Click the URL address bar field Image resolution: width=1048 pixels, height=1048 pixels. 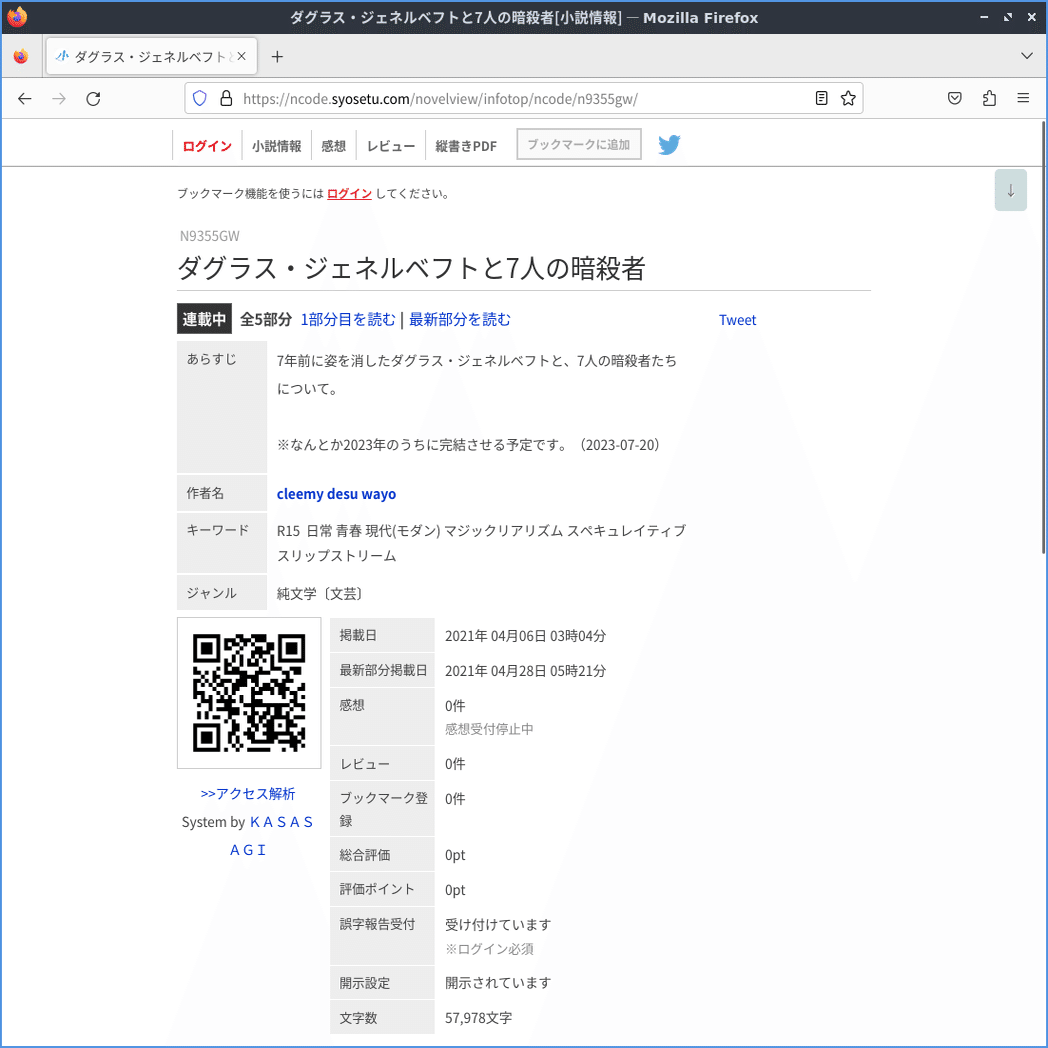click(x=523, y=99)
